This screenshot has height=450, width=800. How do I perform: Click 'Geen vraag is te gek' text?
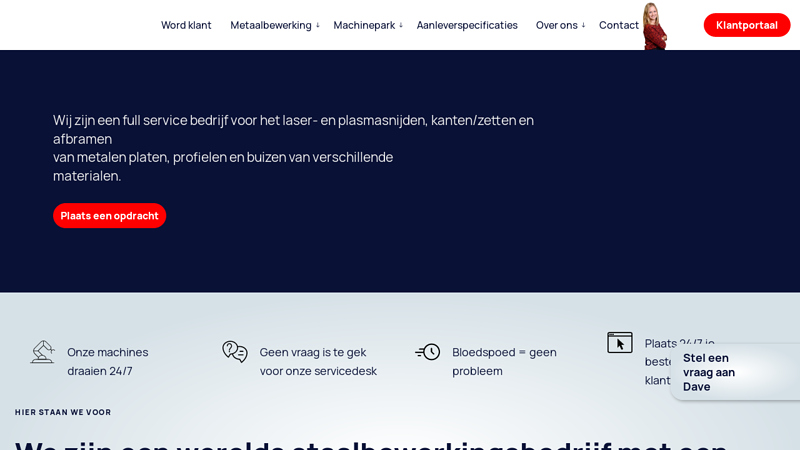(x=313, y=352)
